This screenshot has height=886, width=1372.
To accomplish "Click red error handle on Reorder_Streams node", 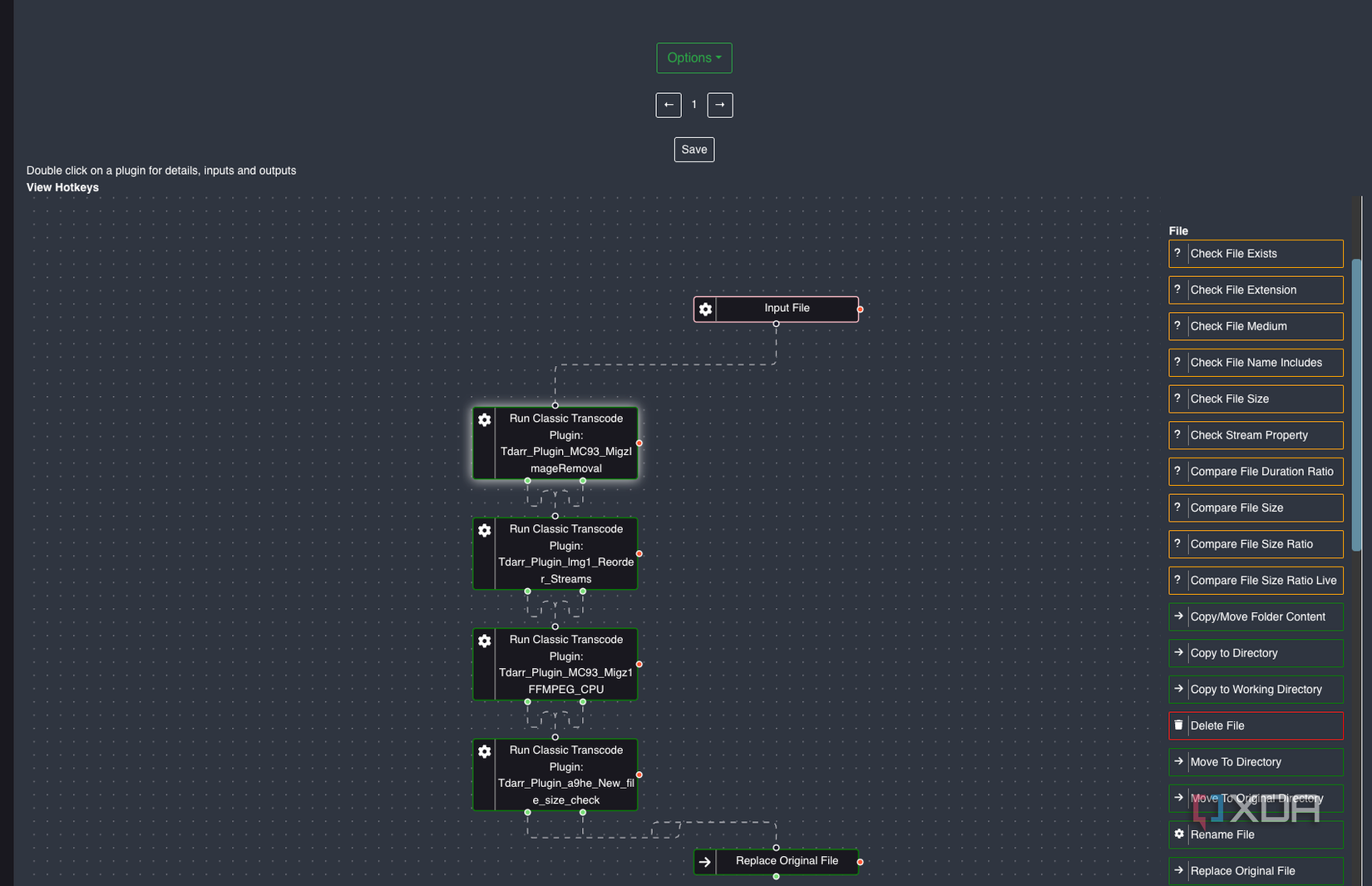I will 639,554.
